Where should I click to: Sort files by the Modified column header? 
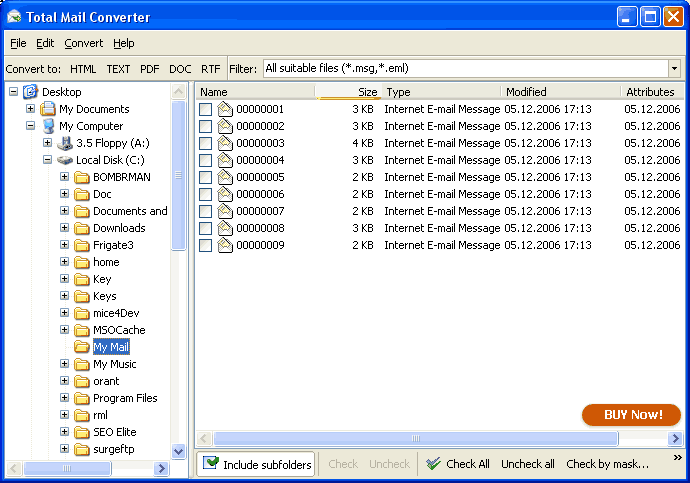coord(558,92)
